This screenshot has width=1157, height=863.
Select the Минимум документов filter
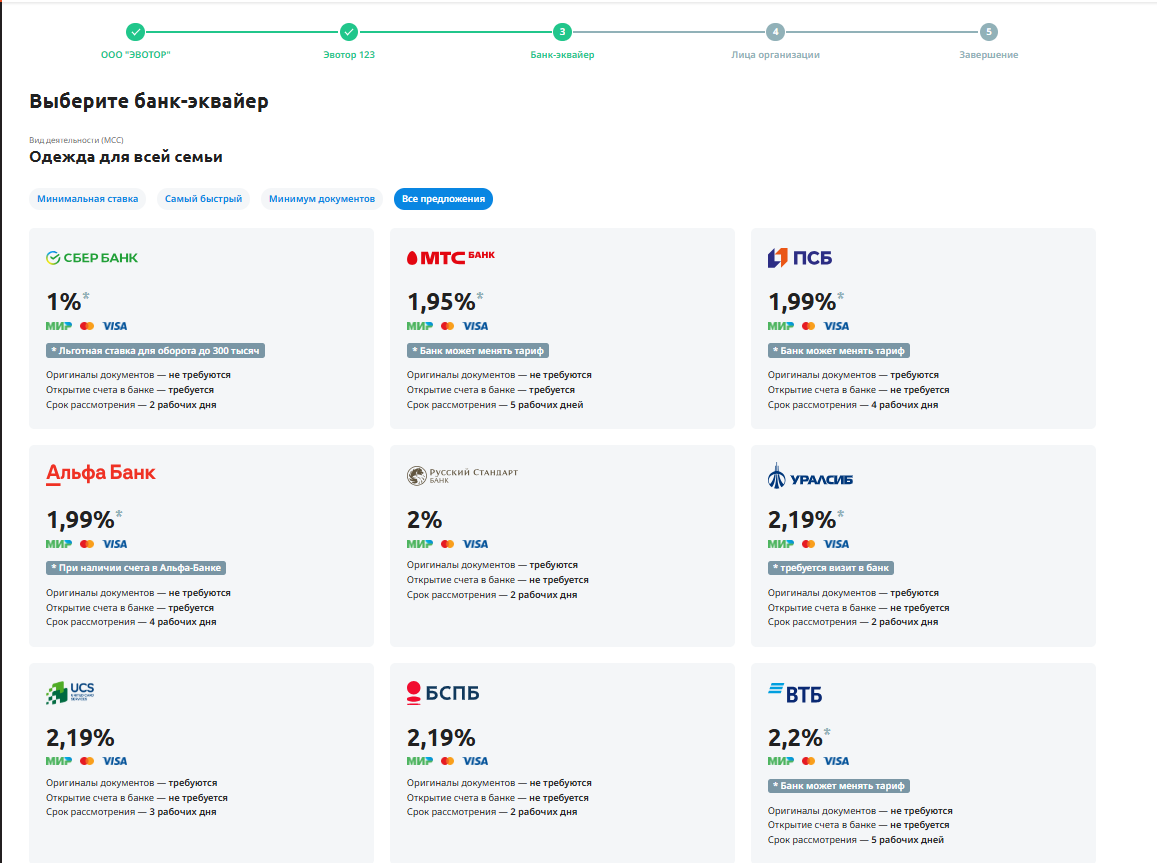(x=322, y=199)
